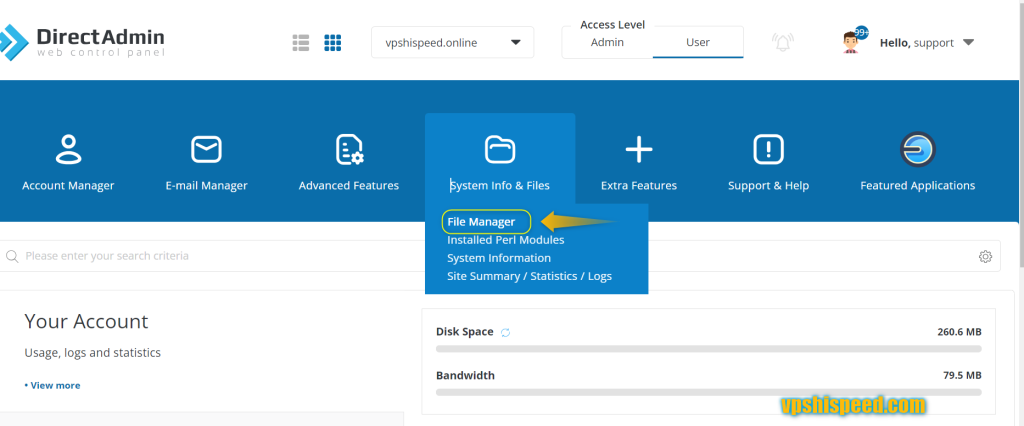Open the notifications bell

pos(782,43)
